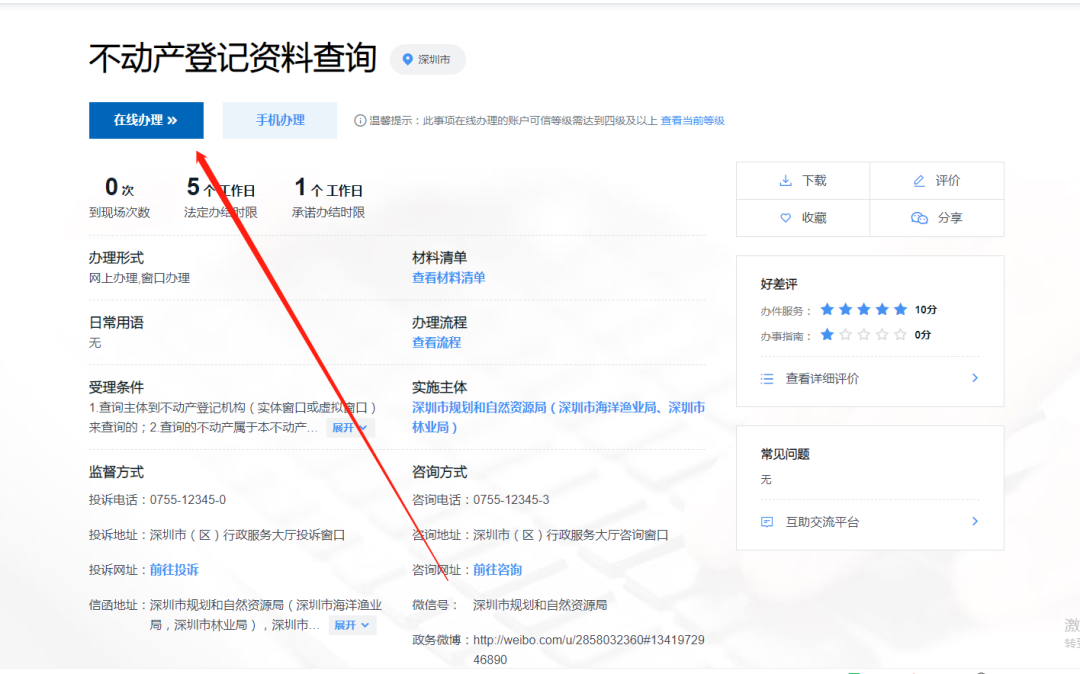Viewport: 1080px width, 674px height.
Task: Click the 收藏 heart icon
Action: (x=785, y=218)
